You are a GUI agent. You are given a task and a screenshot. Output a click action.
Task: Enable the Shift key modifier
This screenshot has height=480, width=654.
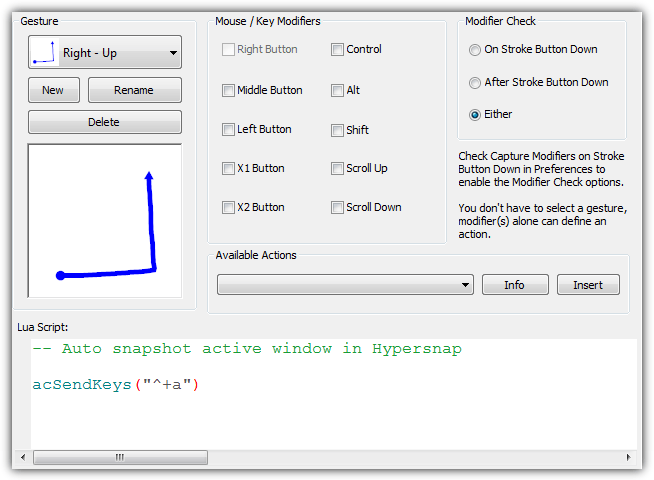tap(337, 130)
